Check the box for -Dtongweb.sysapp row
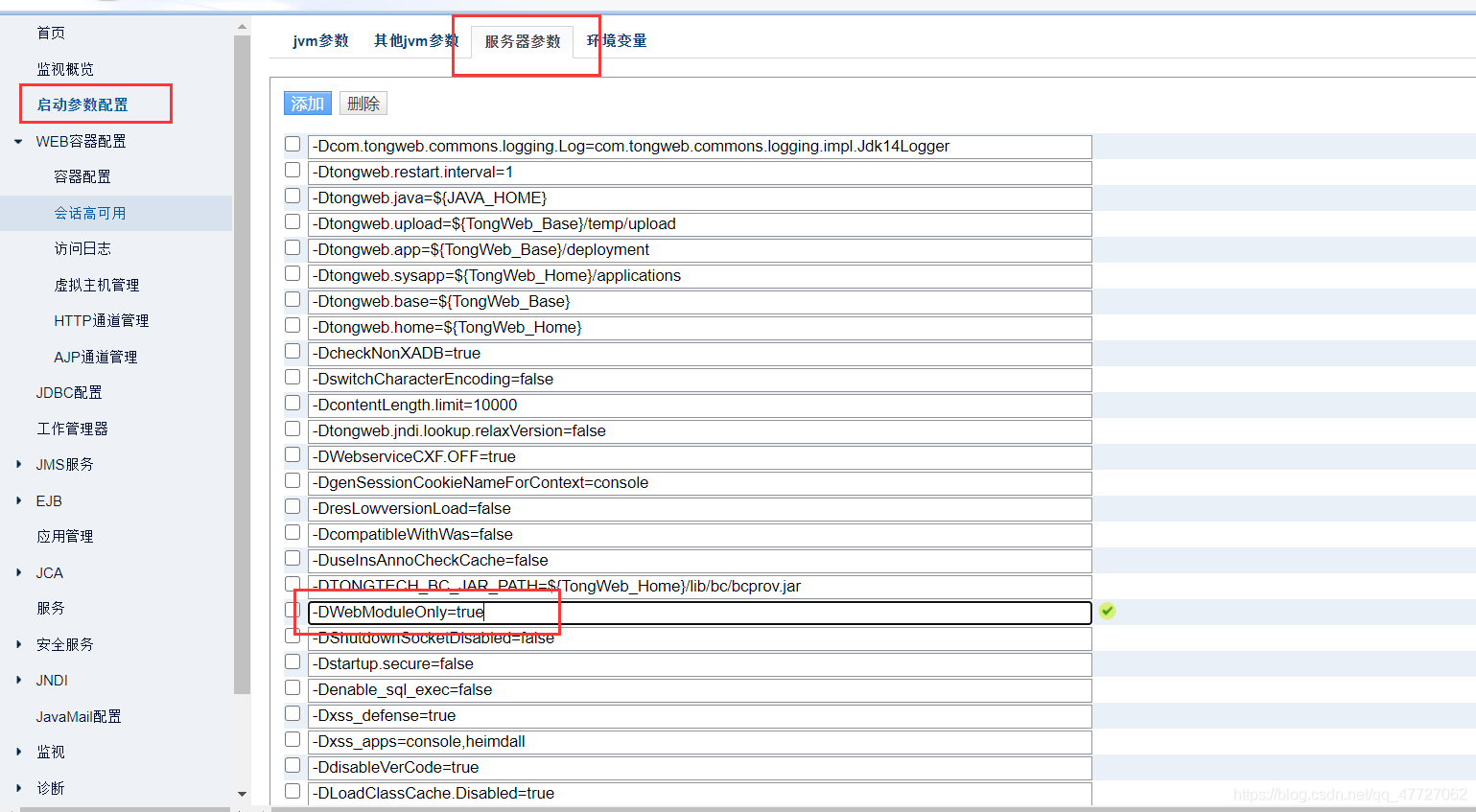 pos(293,273)
